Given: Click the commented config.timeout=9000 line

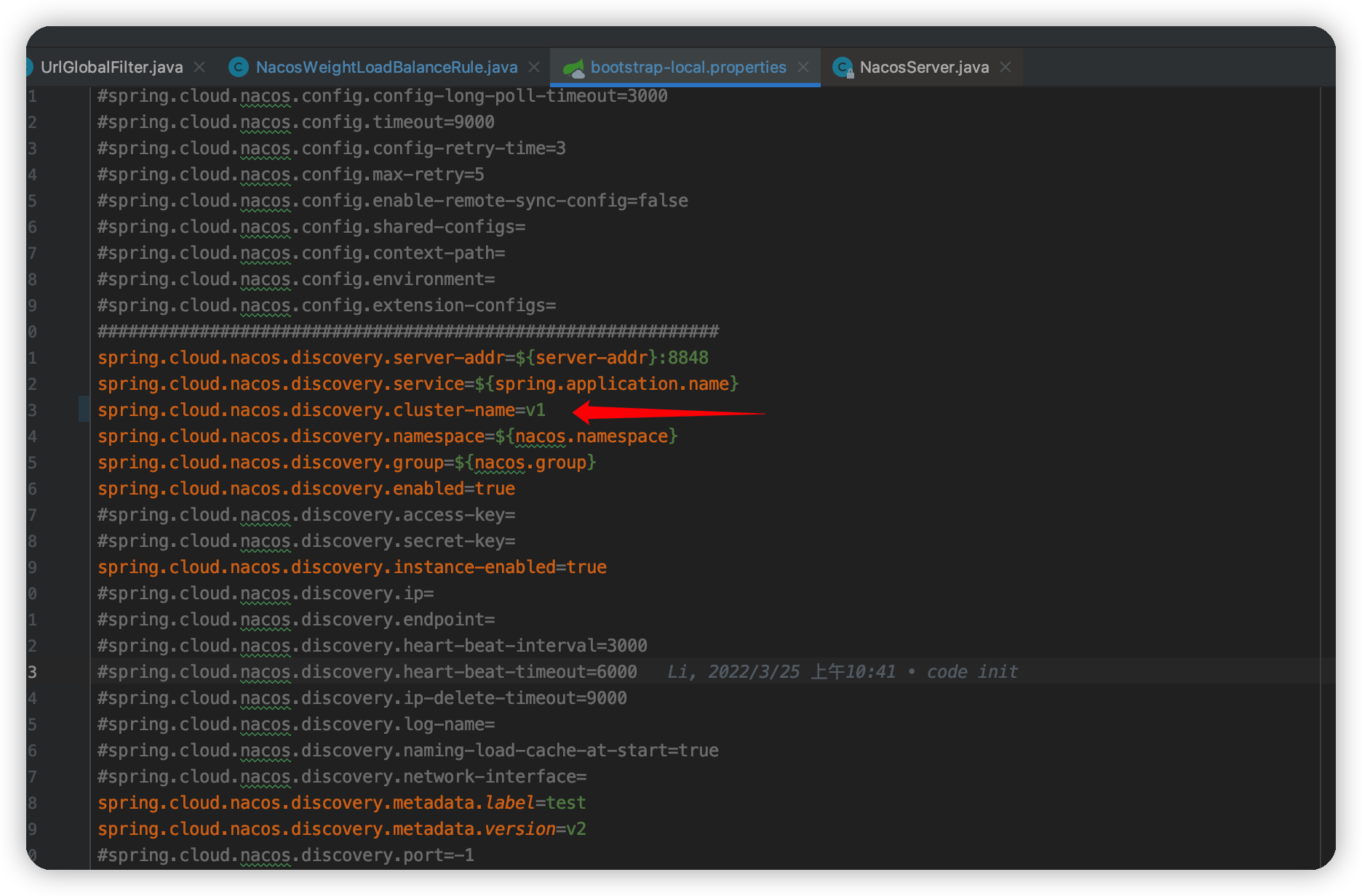Looking at the screenshot, I should click(296, 122).
